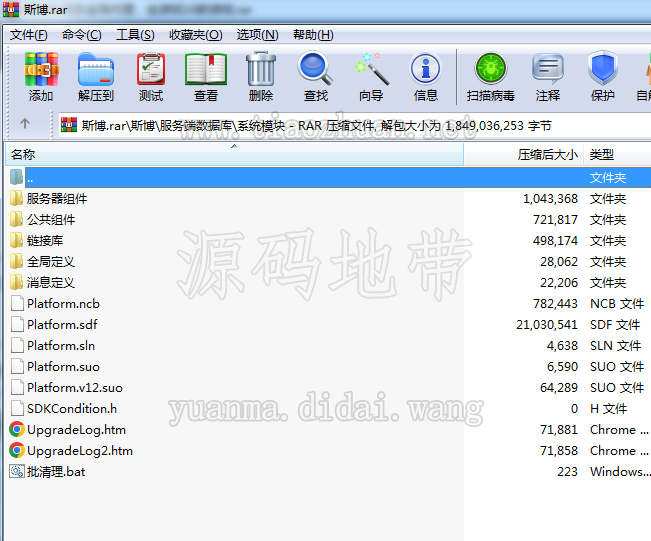The height and width of the screenshot is (541, 651).
Task: Select the 链接库 folder icon
Action: 16,240
